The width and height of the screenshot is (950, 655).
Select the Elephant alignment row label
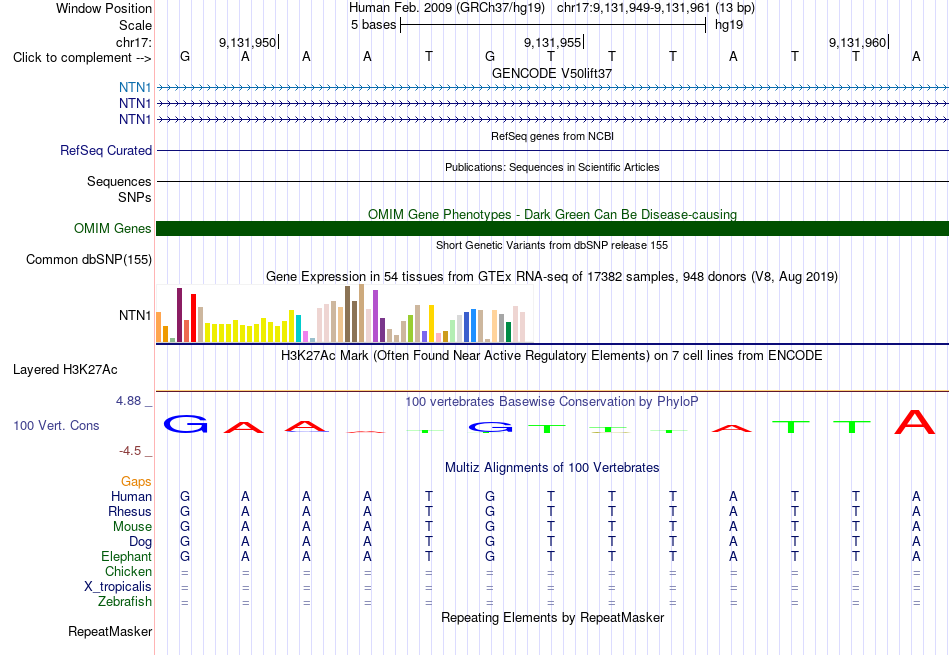127,556
